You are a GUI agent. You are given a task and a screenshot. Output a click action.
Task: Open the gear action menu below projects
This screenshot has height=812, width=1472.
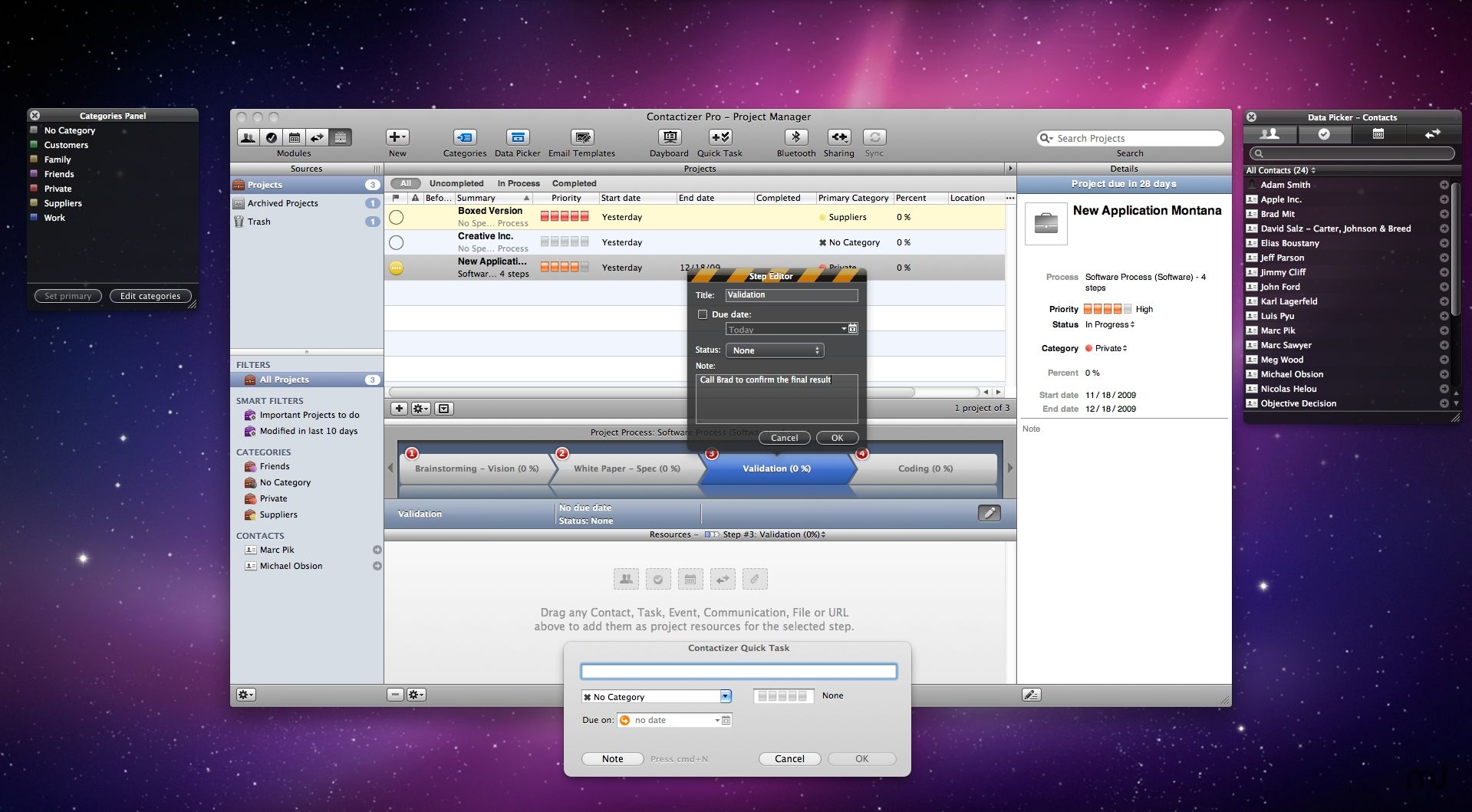(421, 409)
